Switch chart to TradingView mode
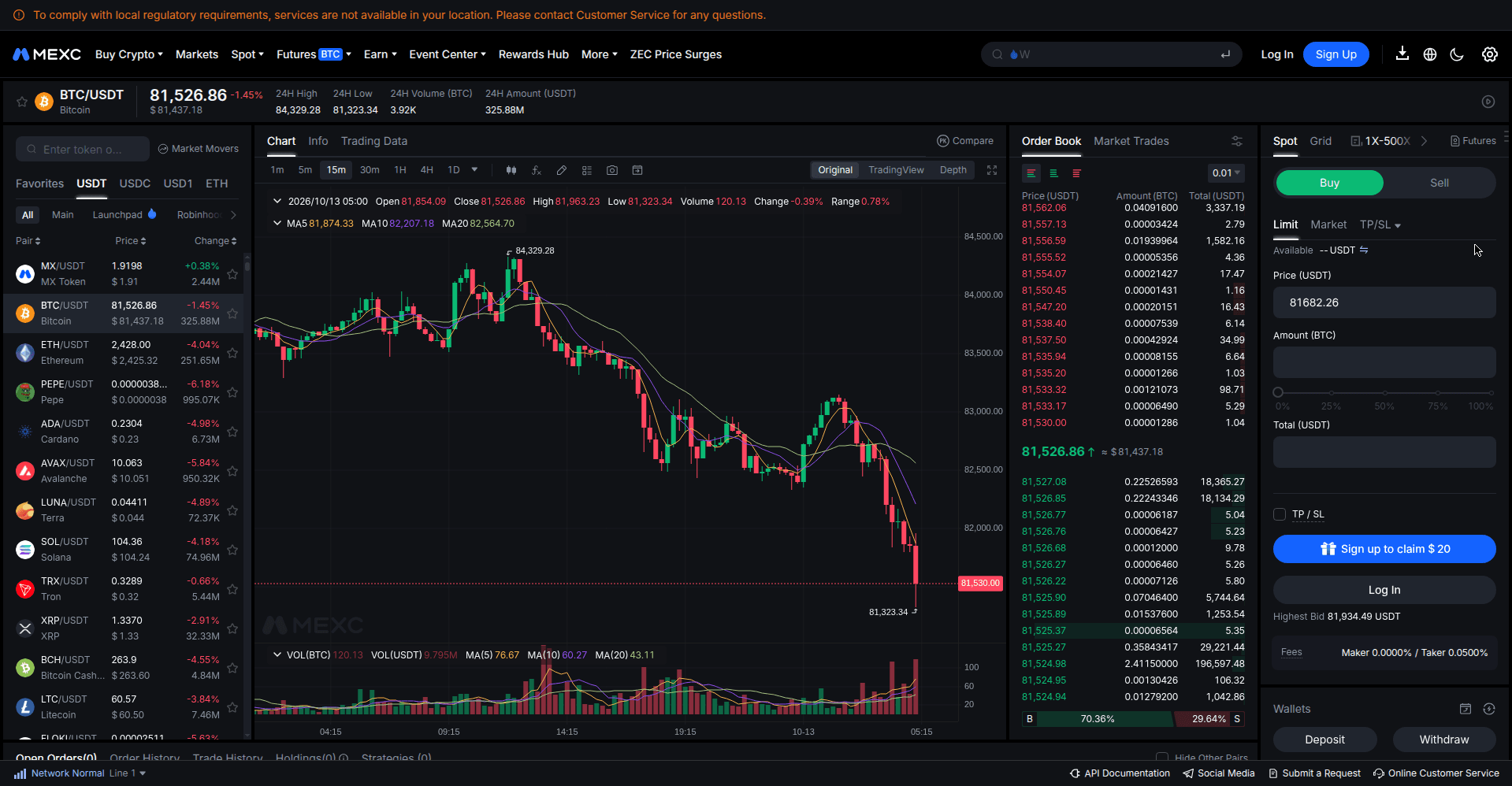1512x786 pixels. click(896, 170)
